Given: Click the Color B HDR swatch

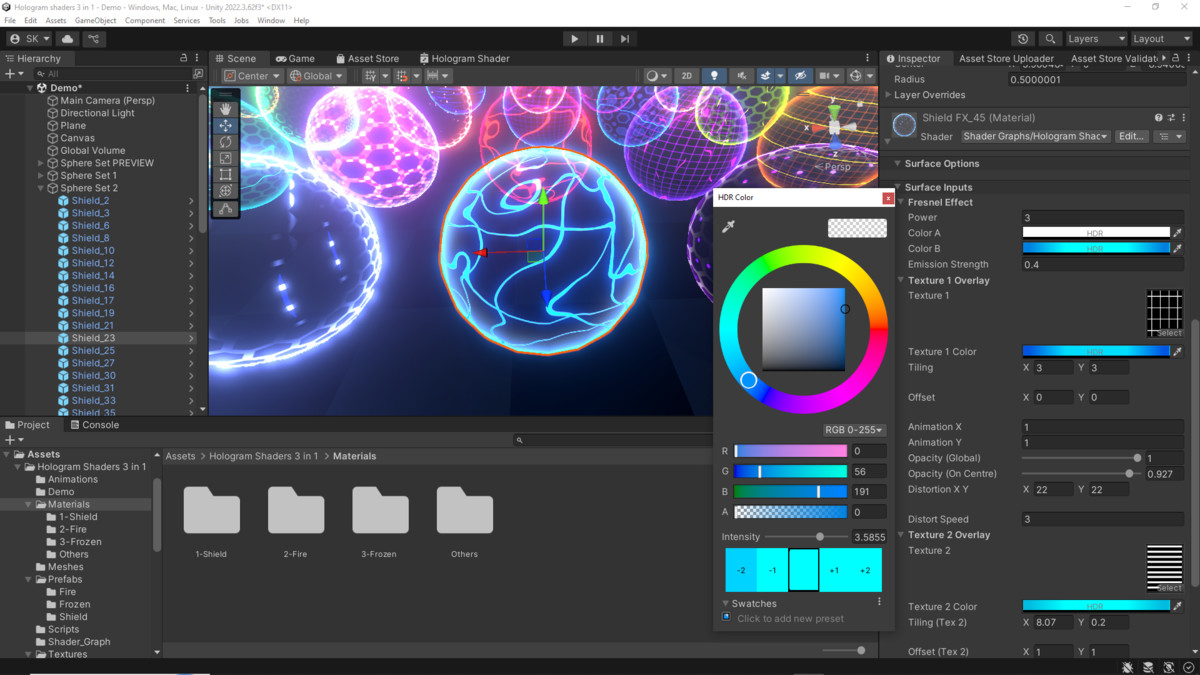Looking at the screenshot, I should coord(1096,248).
